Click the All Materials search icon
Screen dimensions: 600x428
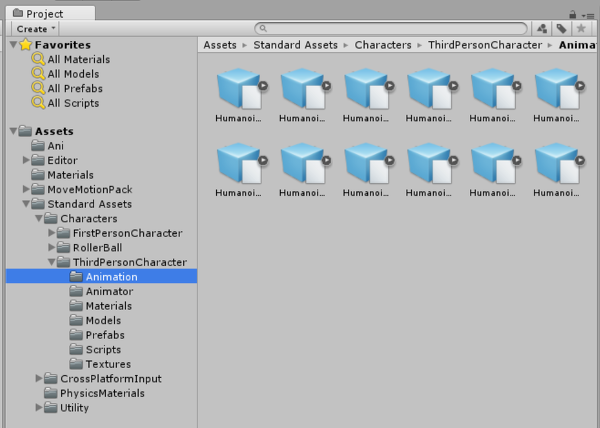[38, 59]
